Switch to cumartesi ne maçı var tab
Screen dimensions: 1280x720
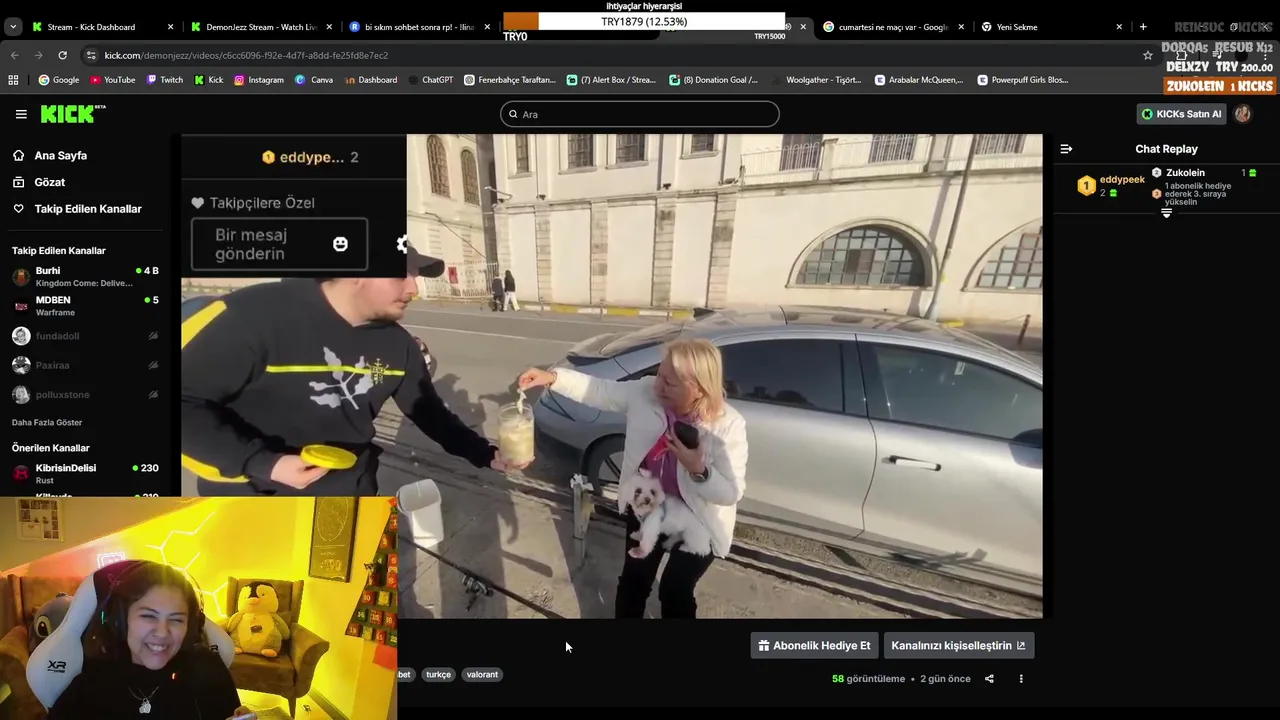pyautogui.click(x=893, y=27)
